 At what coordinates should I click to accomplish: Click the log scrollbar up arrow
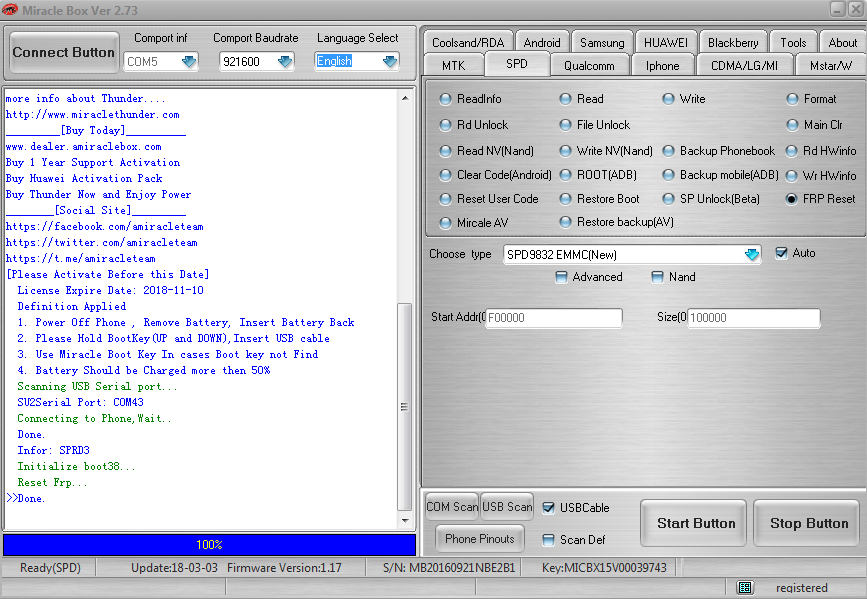[x=405, y=98]
